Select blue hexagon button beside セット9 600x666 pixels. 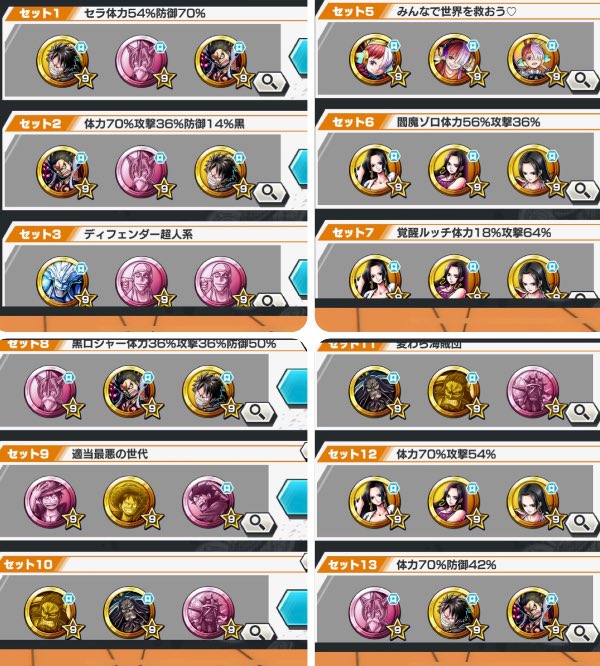point(292,497)
